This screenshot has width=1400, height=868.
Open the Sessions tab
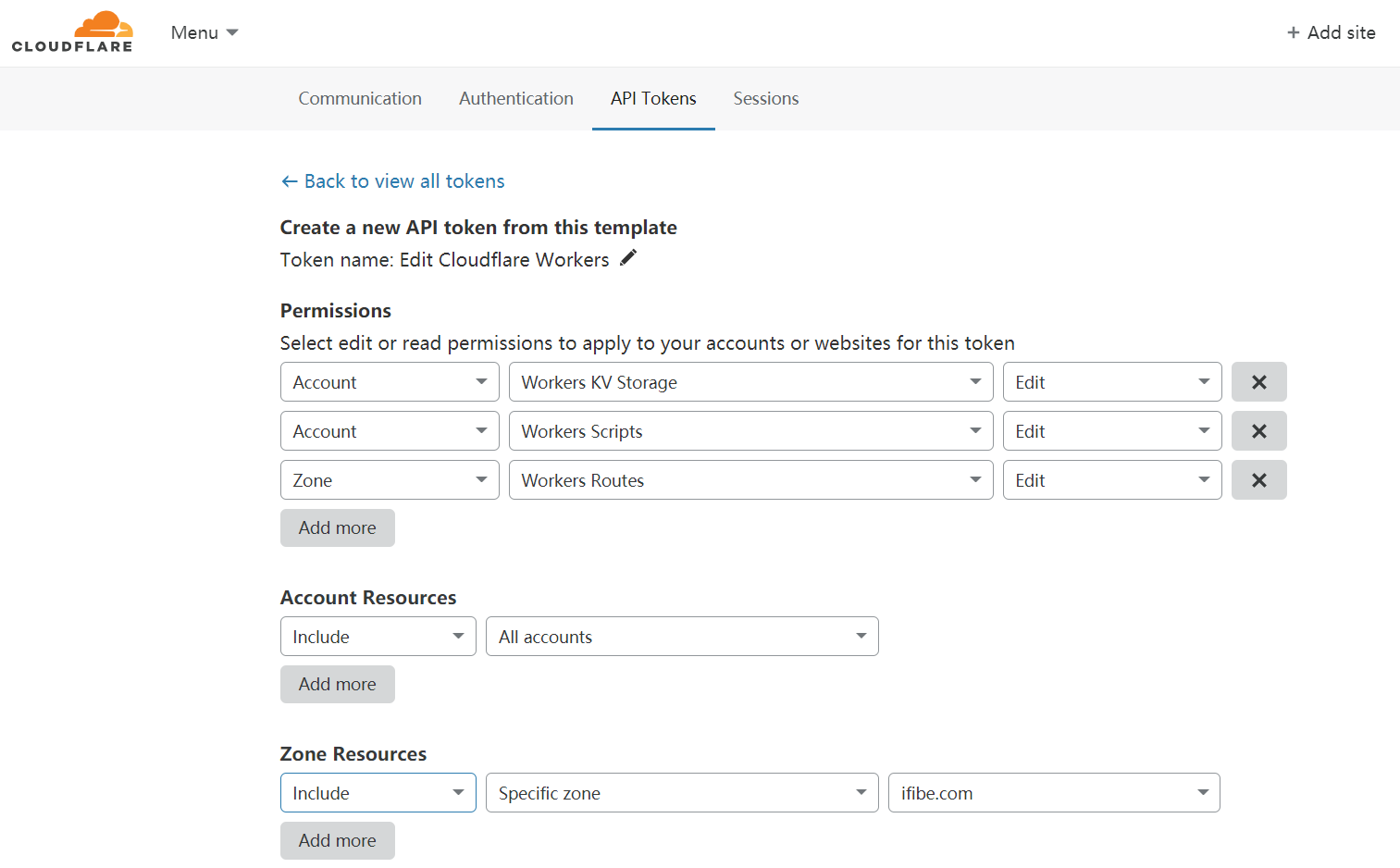[766, 98]
